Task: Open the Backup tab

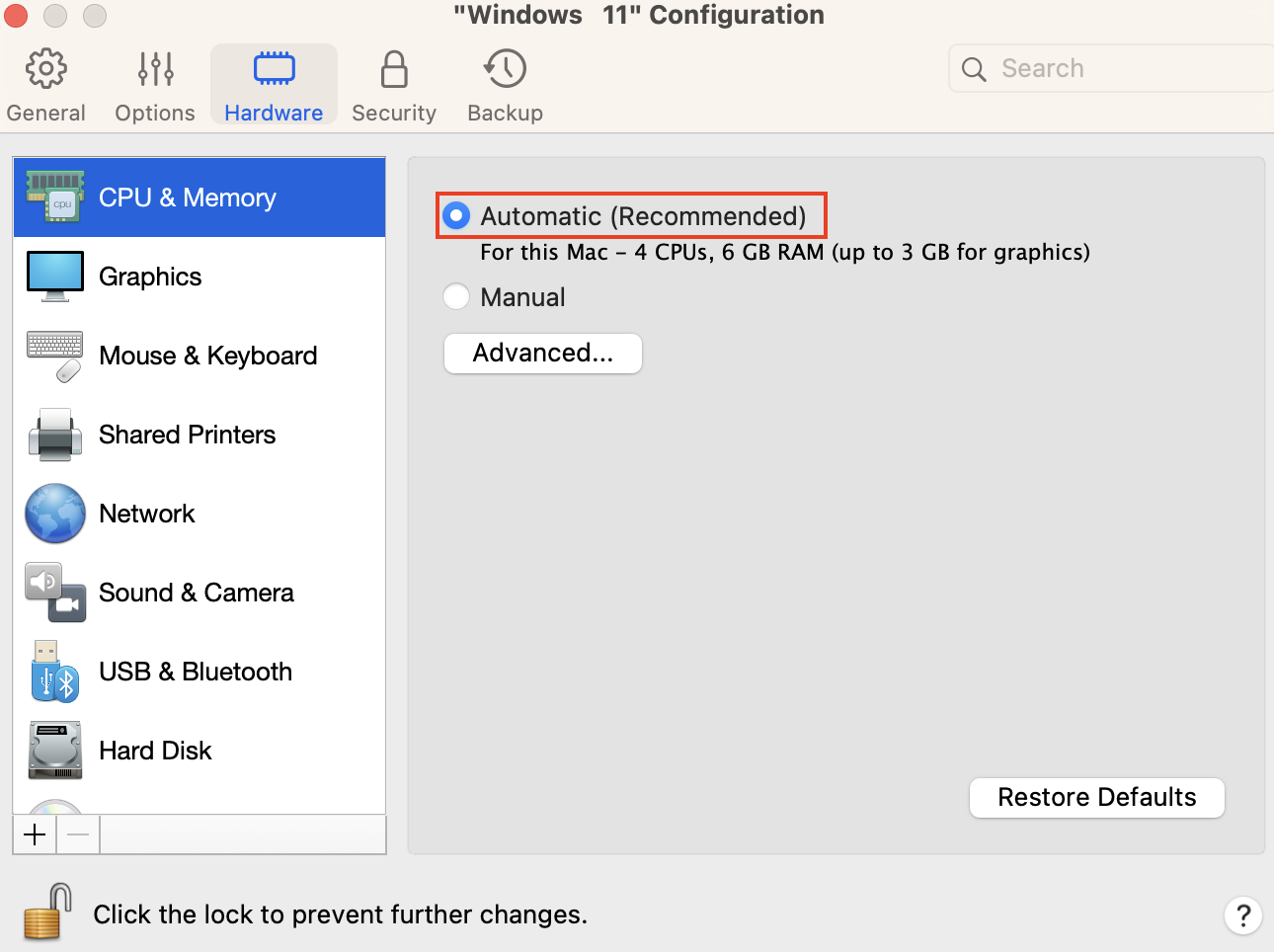Action: click(x=505, y=84)
